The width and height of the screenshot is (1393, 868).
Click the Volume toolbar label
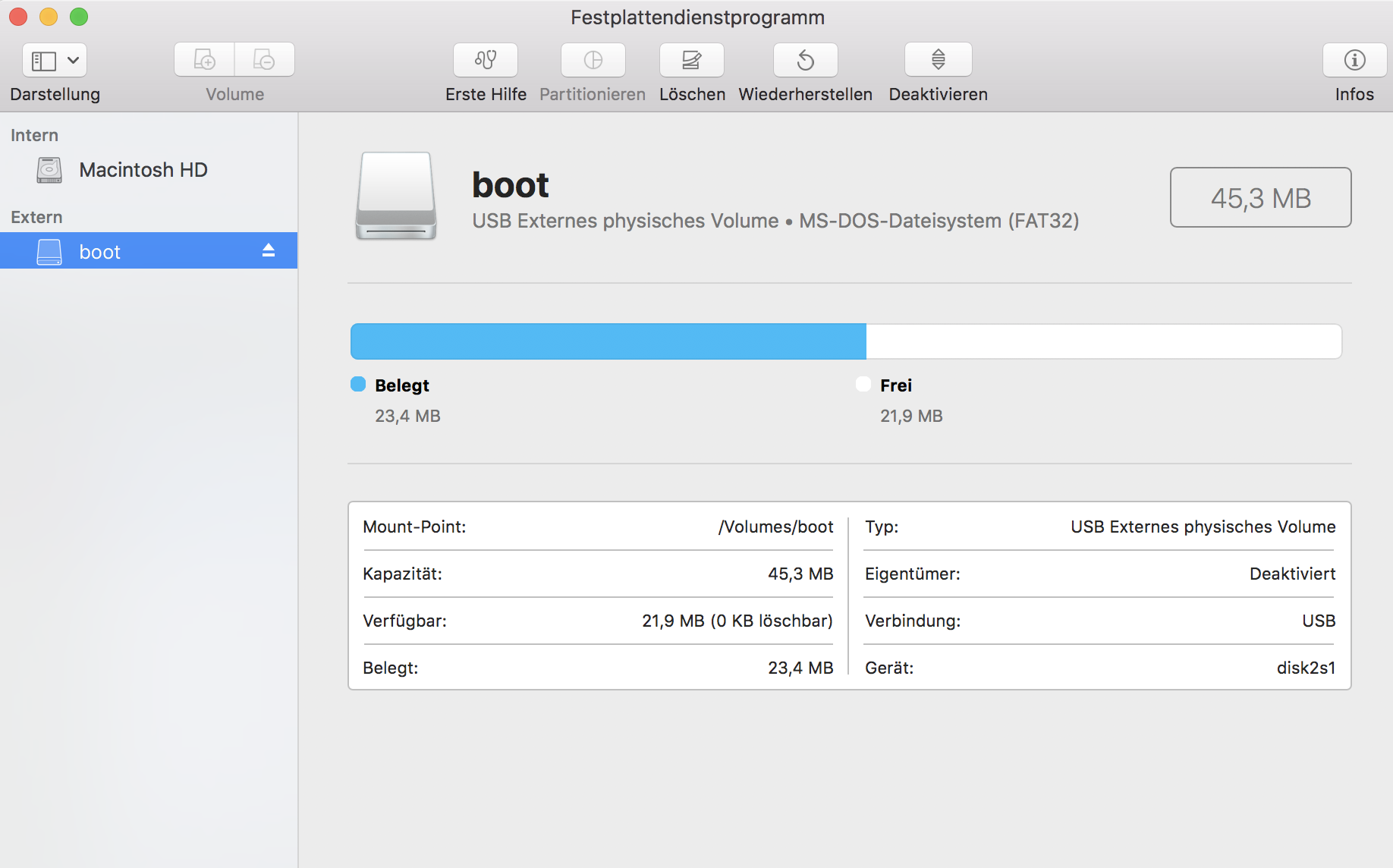(235, 94)
